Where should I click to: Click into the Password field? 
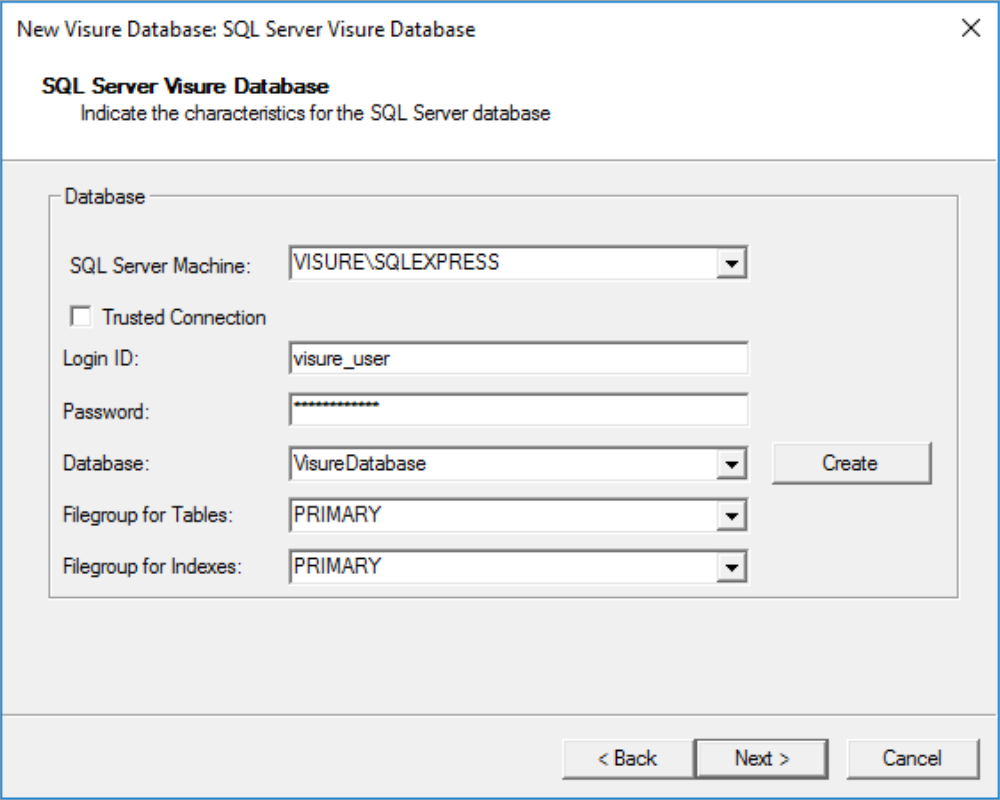point(518,410)
